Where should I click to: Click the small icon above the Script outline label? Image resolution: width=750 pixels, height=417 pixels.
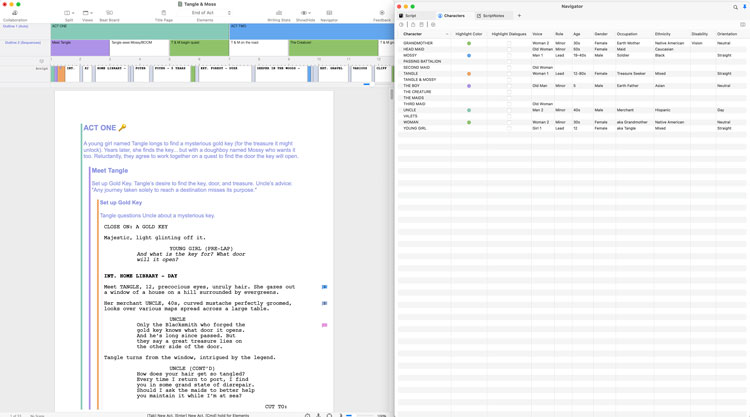(42, 61)
